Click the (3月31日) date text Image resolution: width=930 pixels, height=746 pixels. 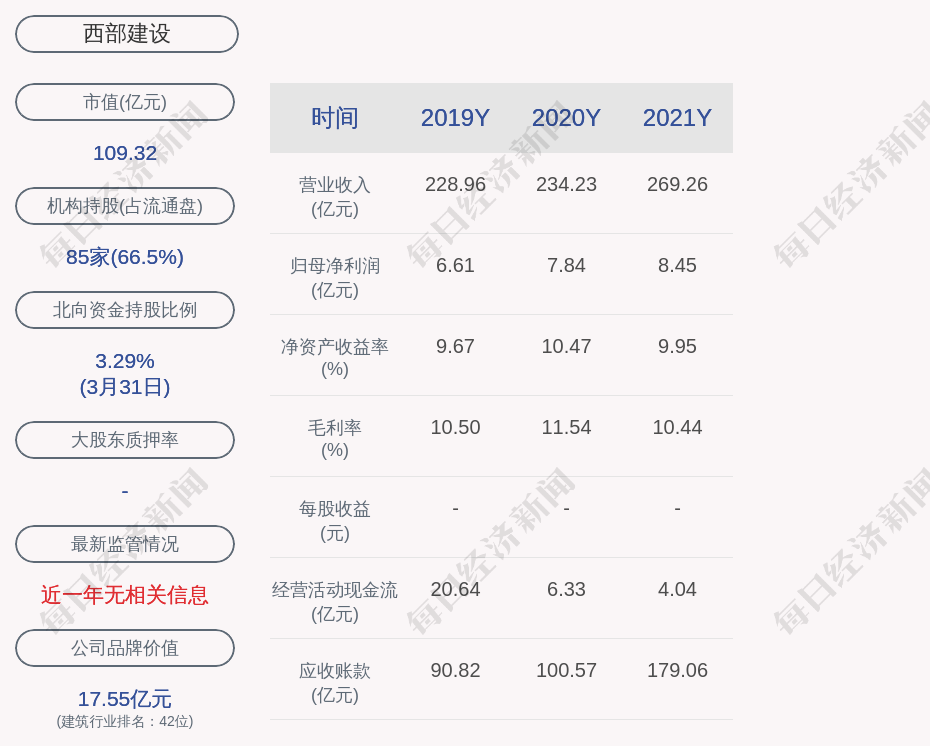click(125, 387)
